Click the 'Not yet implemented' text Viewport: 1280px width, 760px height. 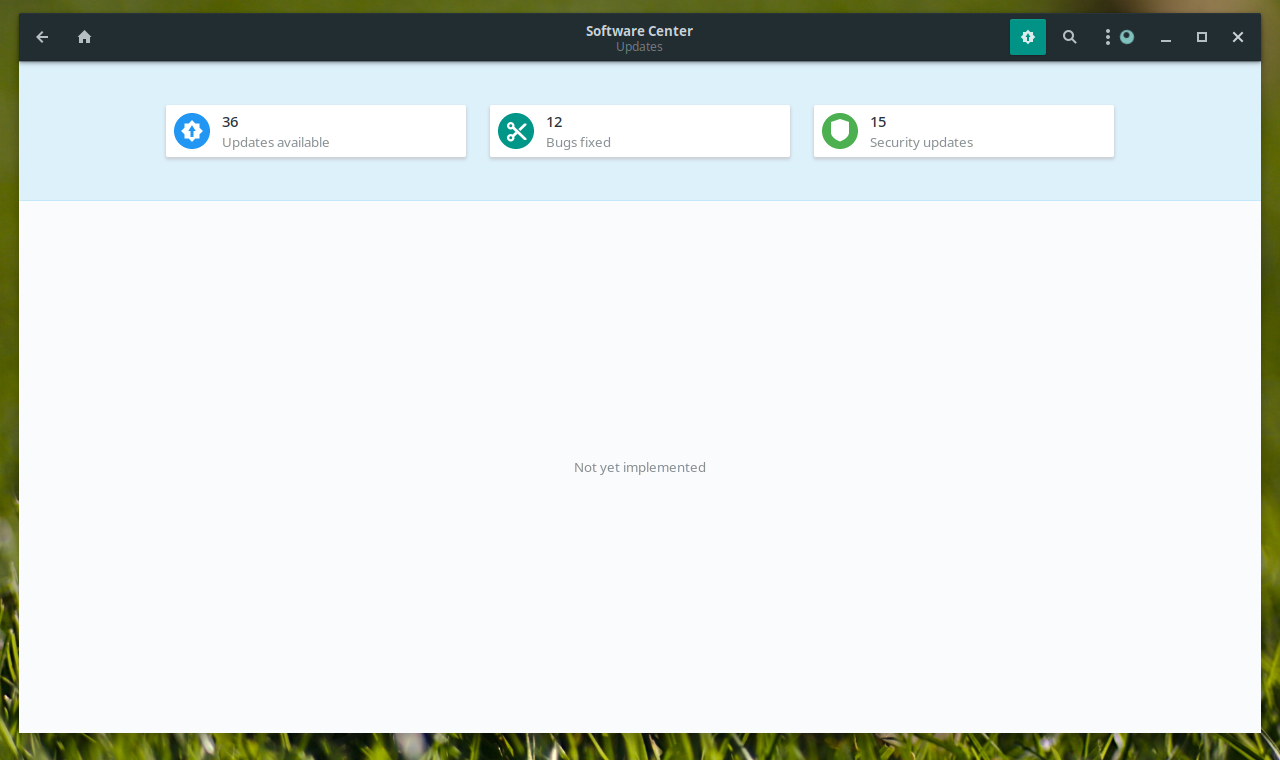640,467
